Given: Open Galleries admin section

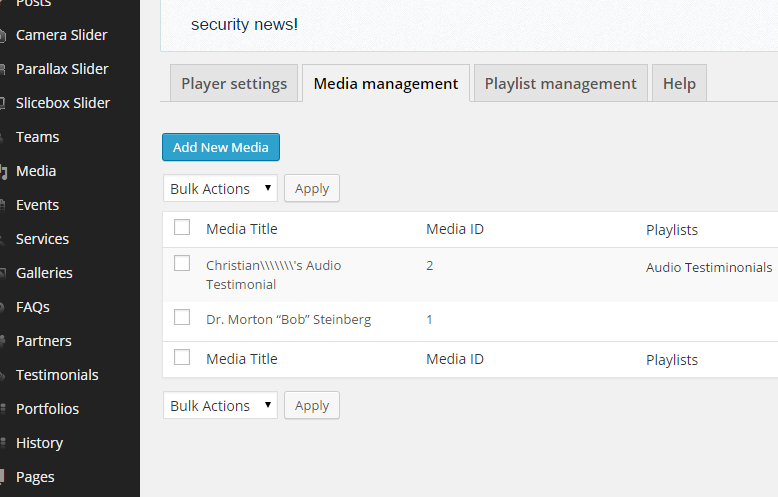Looking at the screenshot, I should click(44, 273).
